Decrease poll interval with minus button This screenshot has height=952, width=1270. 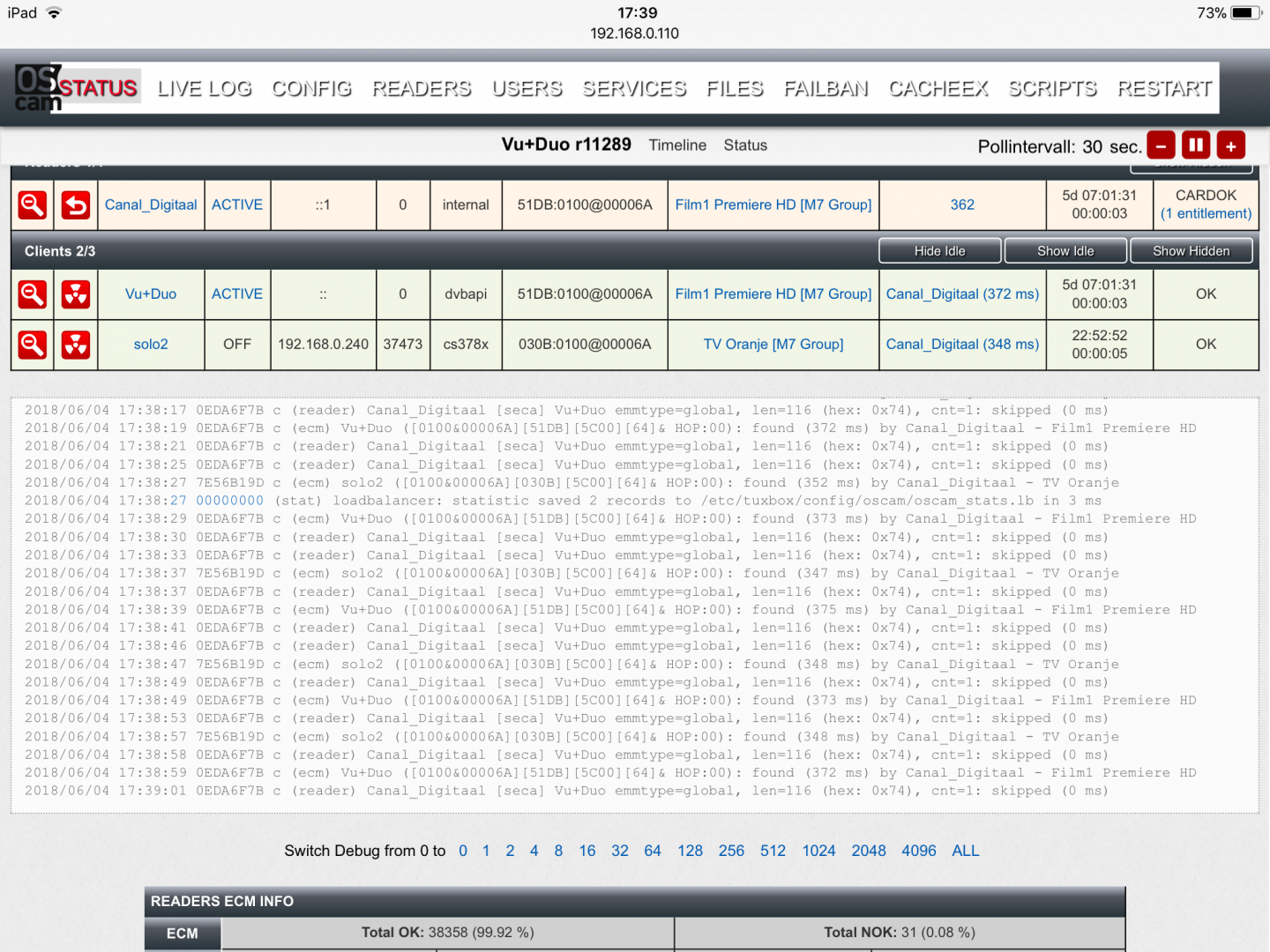(1161, 145)
